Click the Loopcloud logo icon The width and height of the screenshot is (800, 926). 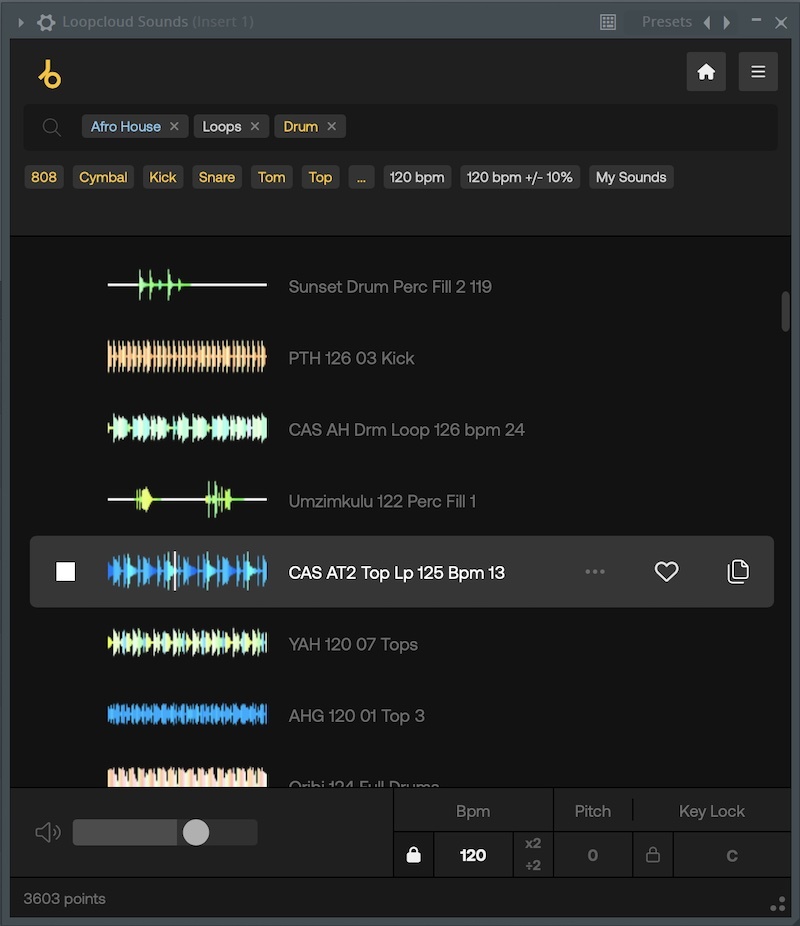click(x=49, y=74)
